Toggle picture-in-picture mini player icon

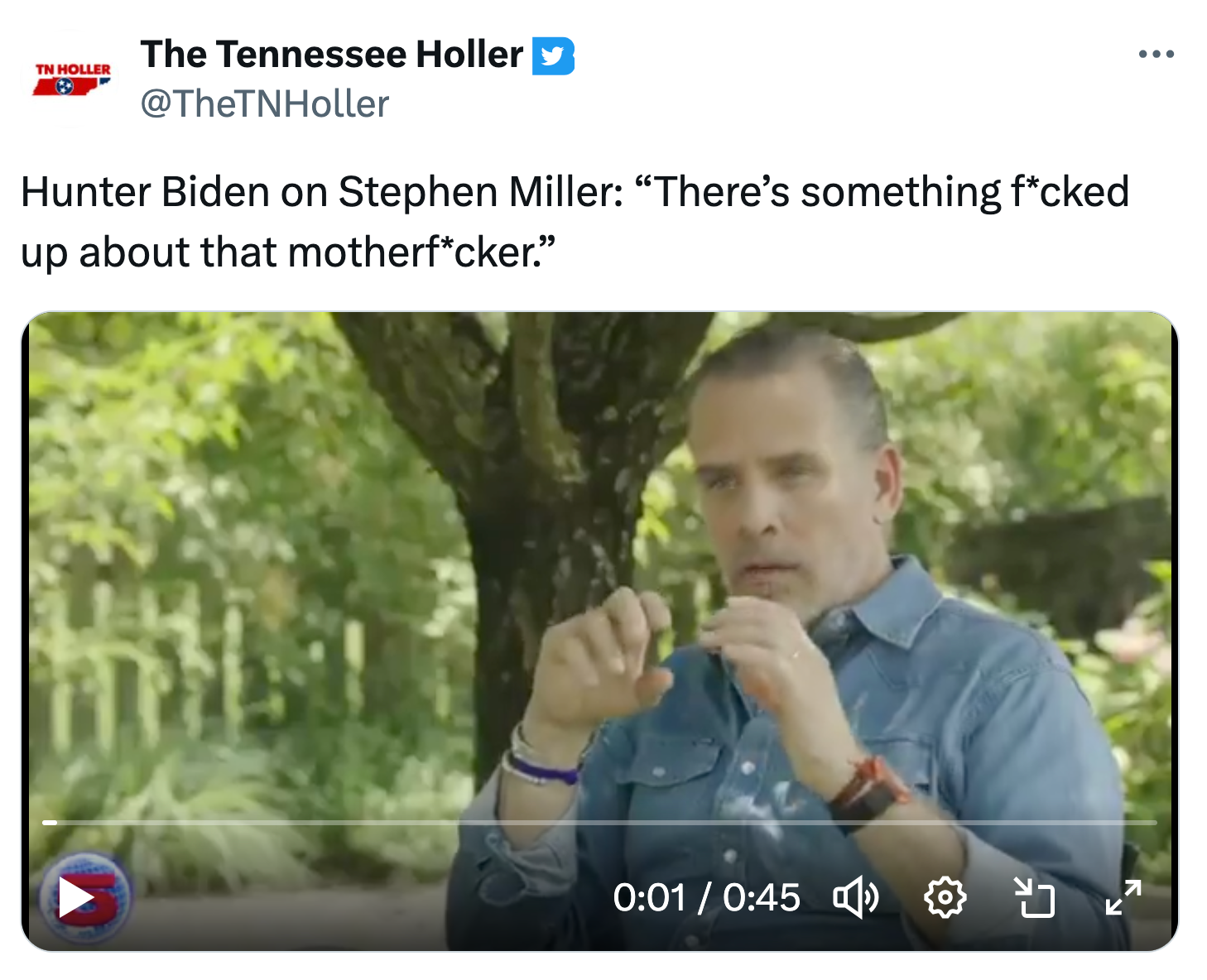tap(1035, 898)
